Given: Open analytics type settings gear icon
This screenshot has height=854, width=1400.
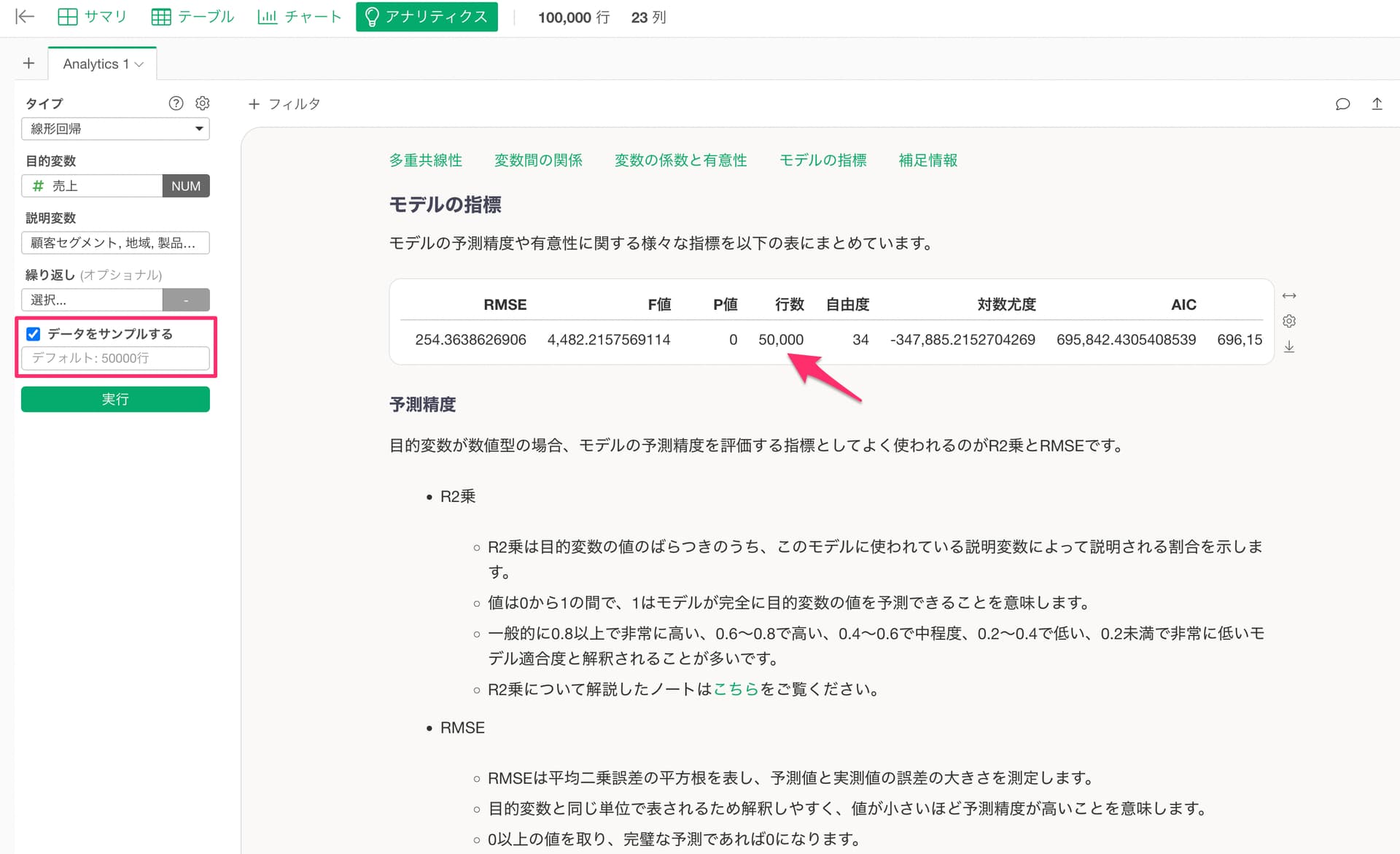Looking at the screenshot, I should (203, 104).
